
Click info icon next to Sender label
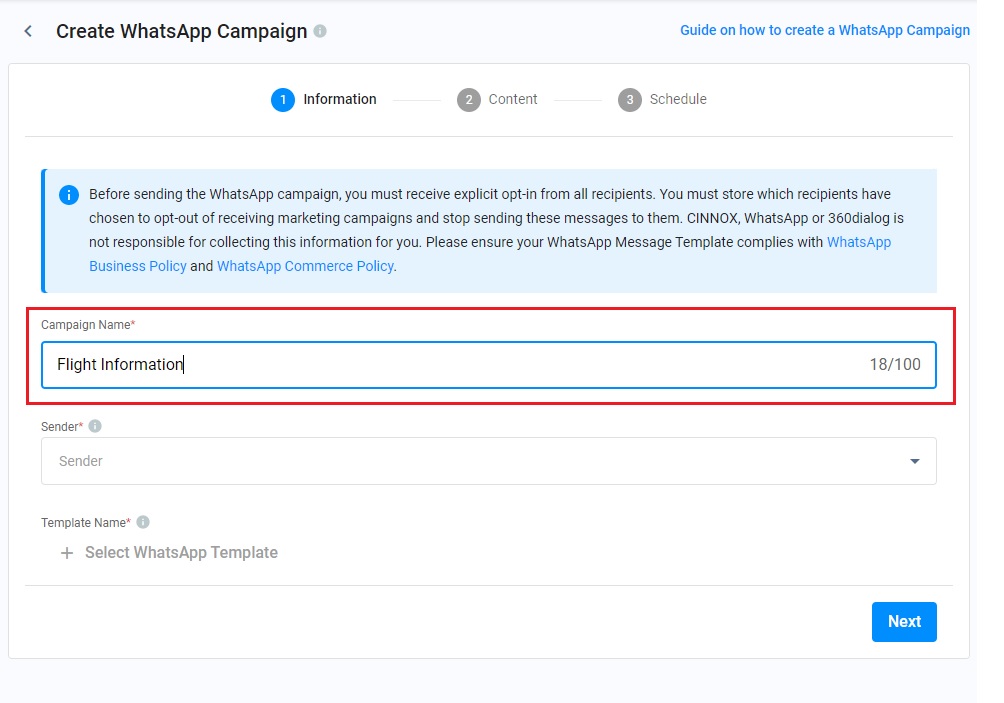click(x=95, y=426)
